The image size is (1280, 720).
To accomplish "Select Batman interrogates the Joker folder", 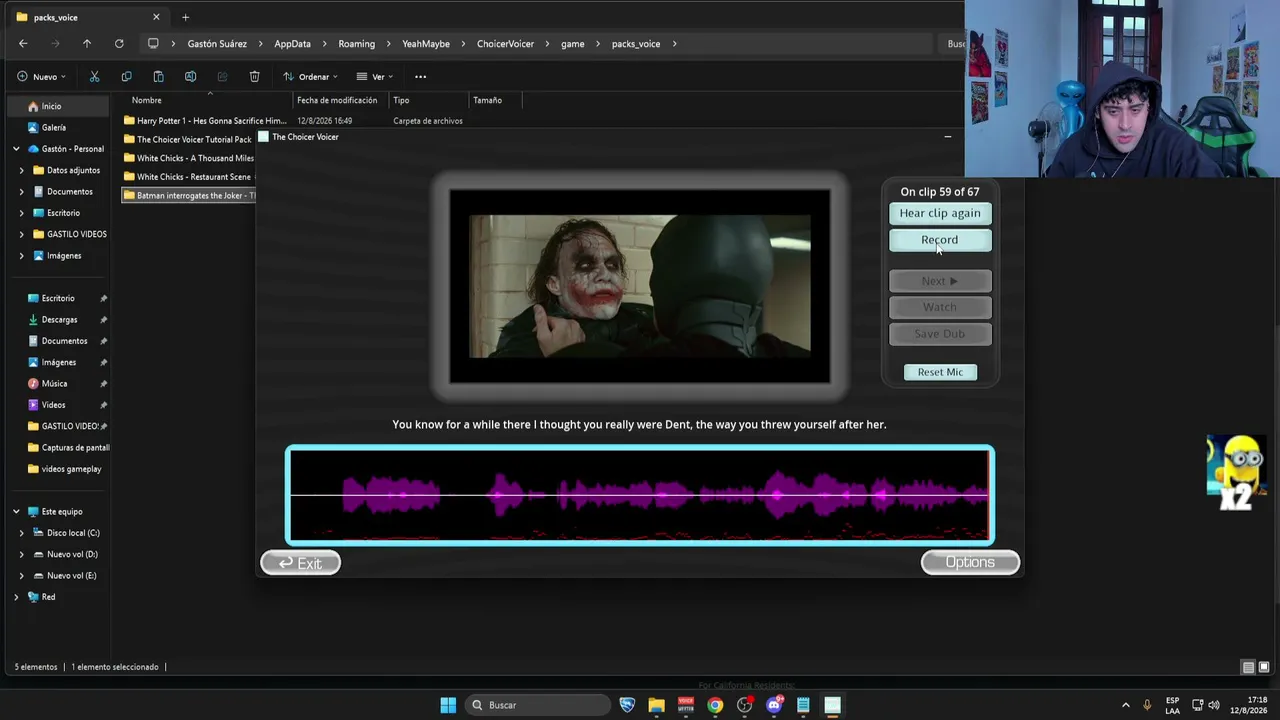I will click(189, 196).
